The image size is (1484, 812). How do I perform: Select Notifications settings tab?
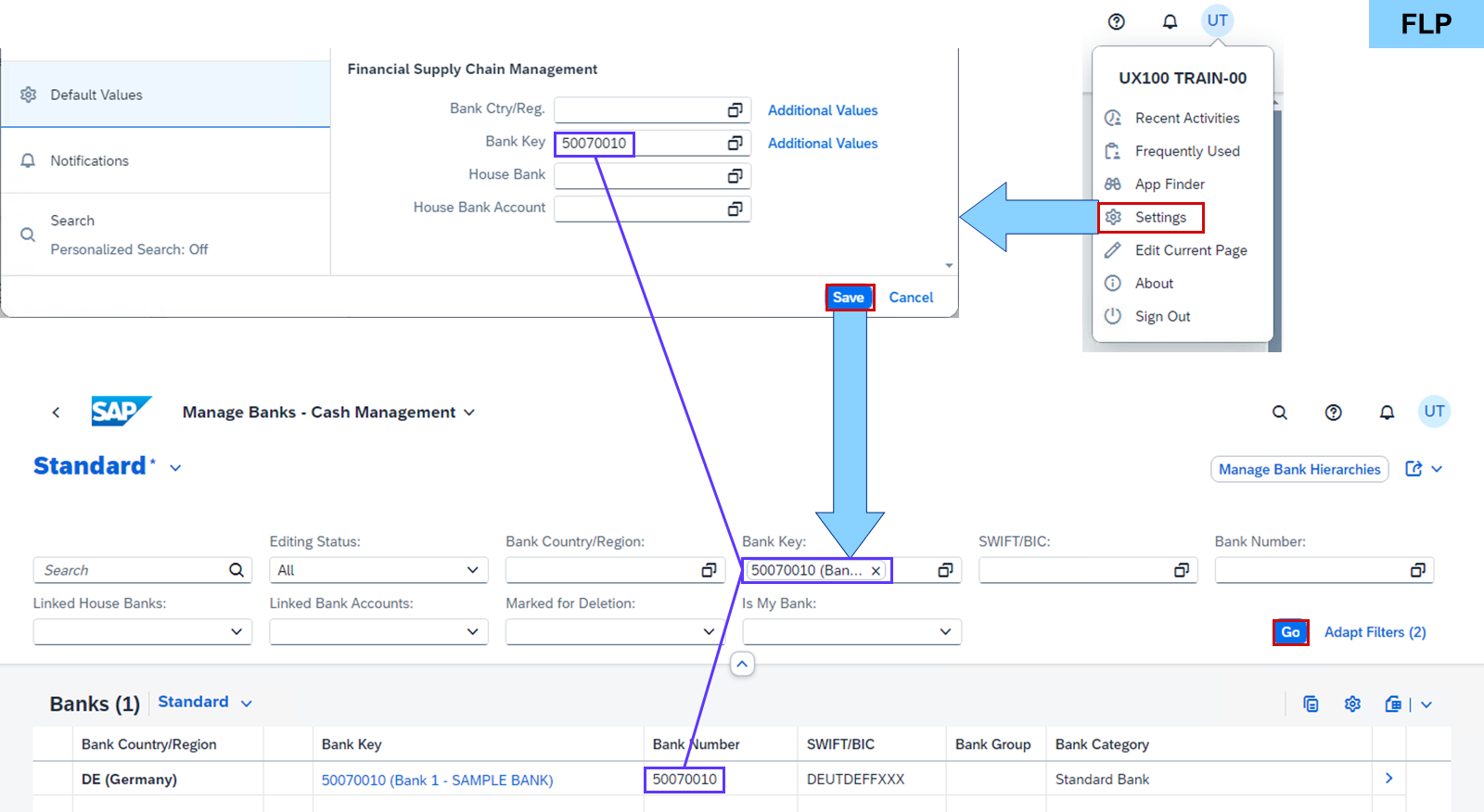coord(165,160)
